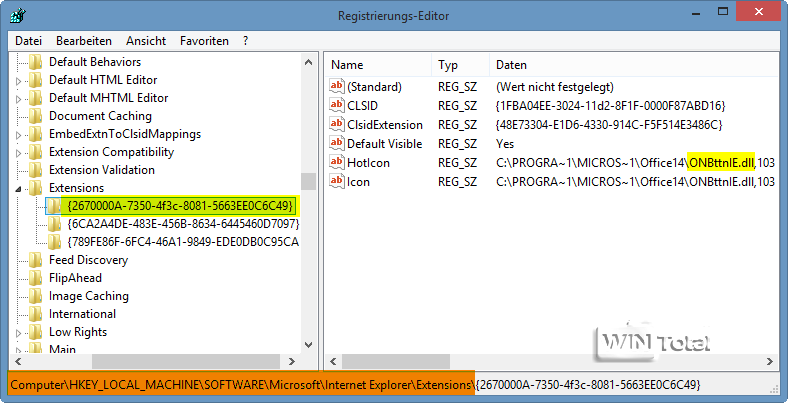Select the Document Caching key
The width and height of the screenshot is (788, 403).
click(x=100, y=116)
